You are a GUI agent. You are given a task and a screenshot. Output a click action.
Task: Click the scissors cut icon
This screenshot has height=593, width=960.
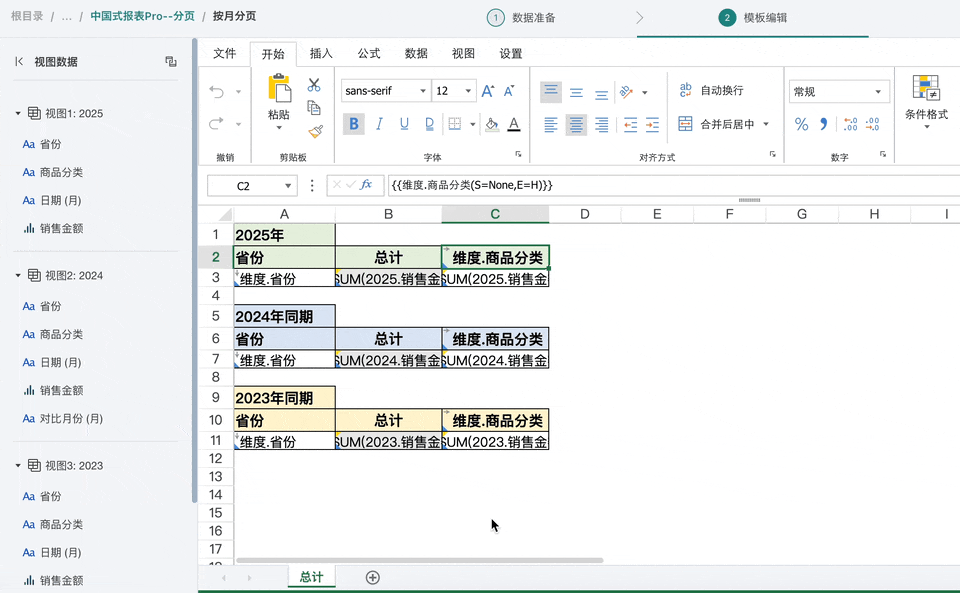pos(314,84)
